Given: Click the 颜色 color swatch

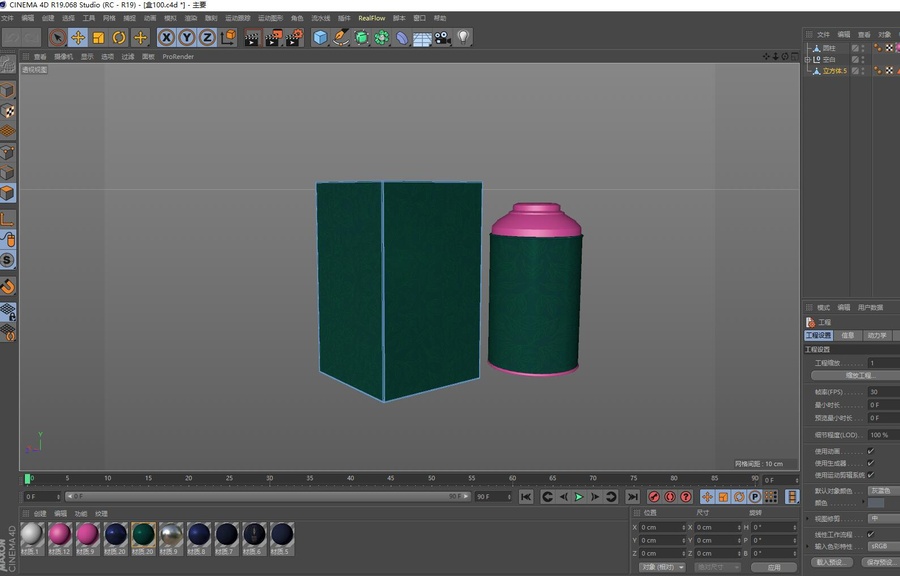Looking at the screenshot, I should 876,503.
